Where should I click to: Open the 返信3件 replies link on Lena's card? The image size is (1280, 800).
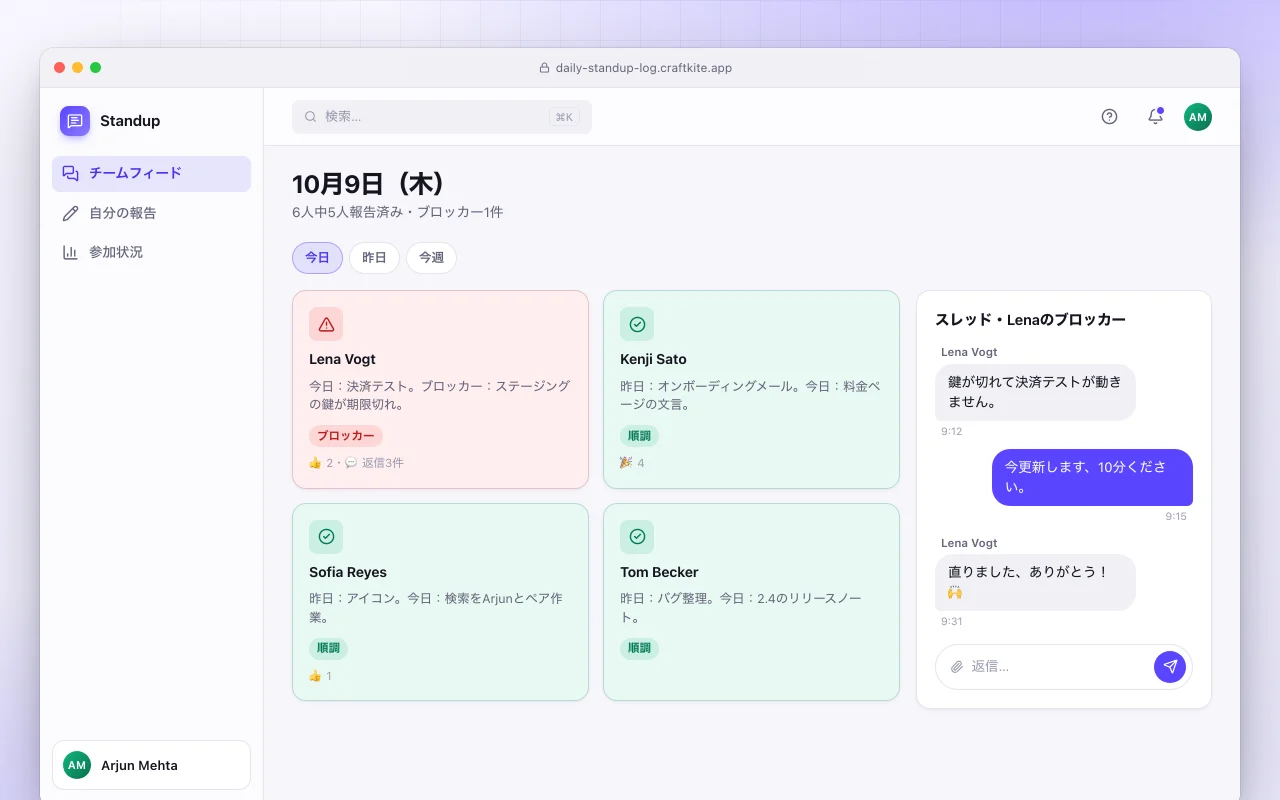point(383,463)
